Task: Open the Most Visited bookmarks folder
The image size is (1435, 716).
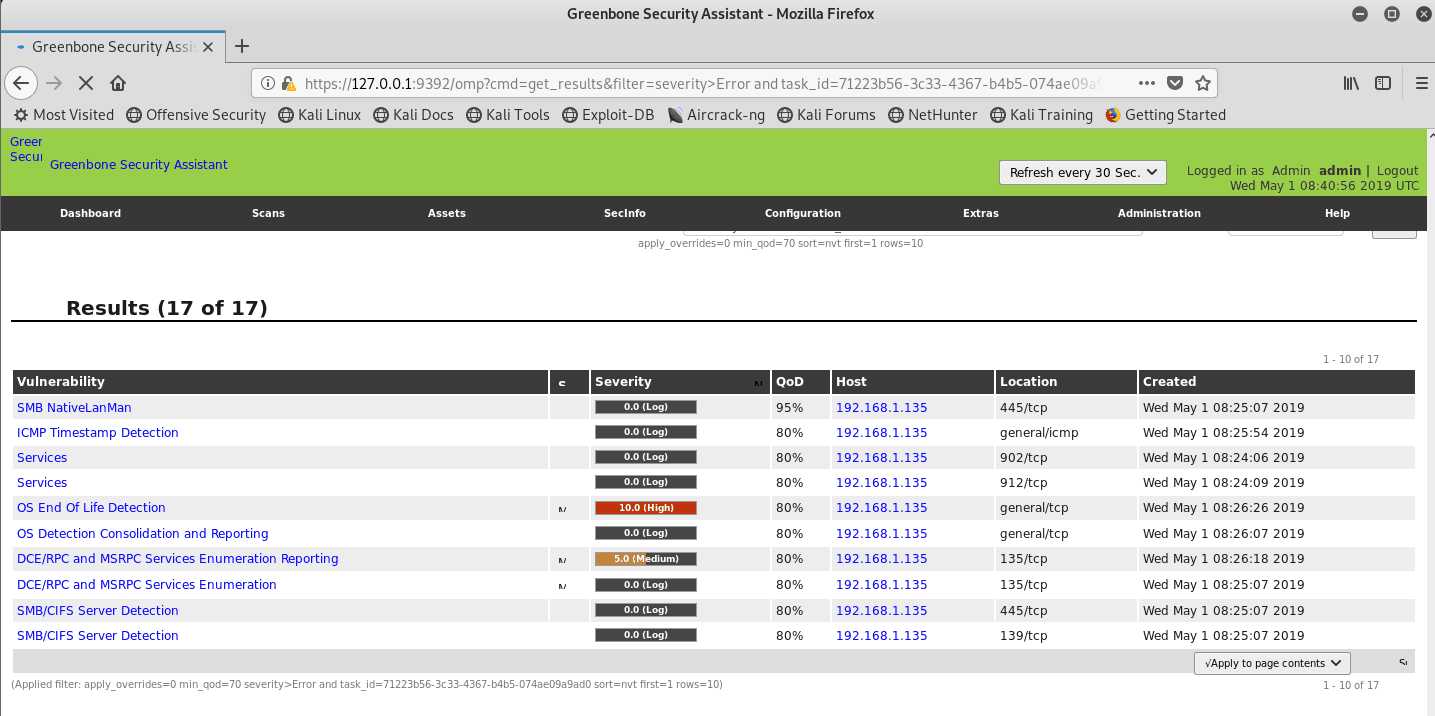Action: pyautogui.click(x=64, y=115)
